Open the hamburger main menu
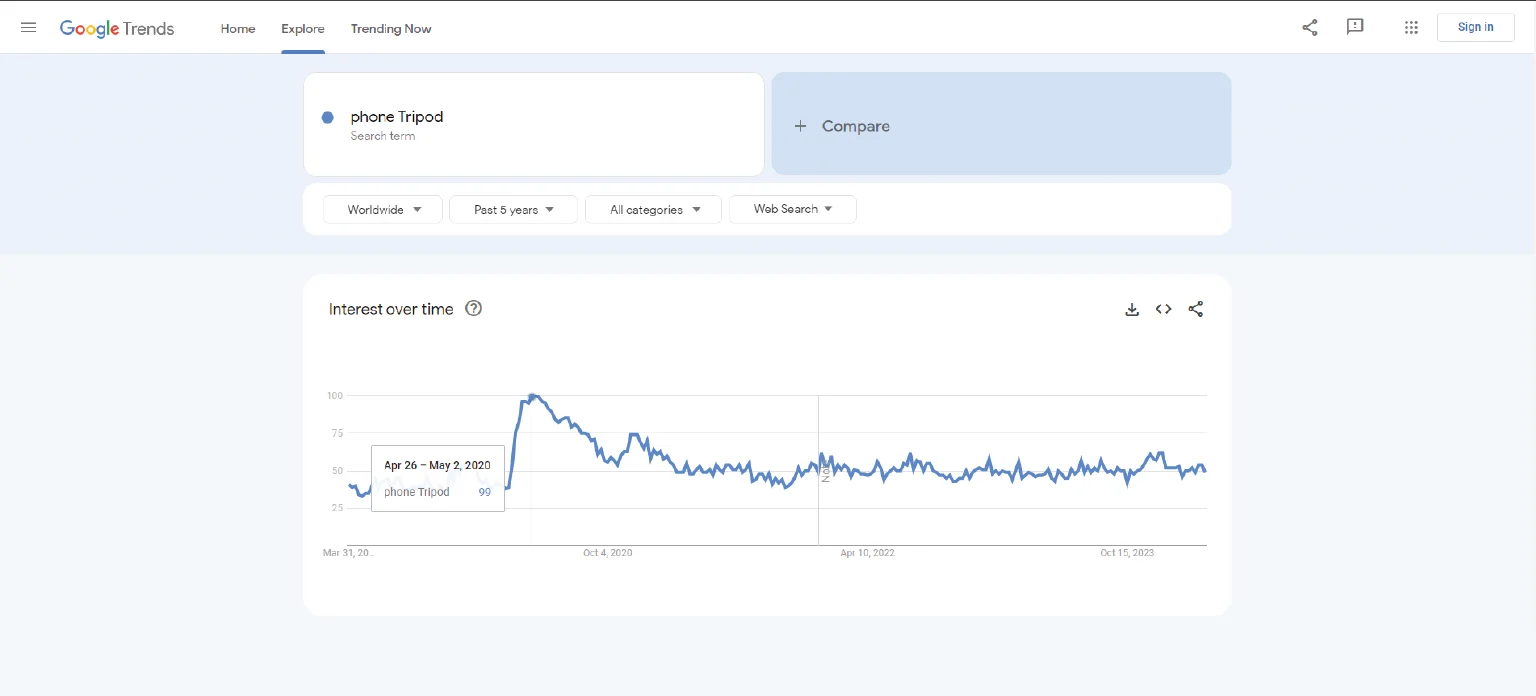Screen dimensions: 1536x696 pos(28,28)
